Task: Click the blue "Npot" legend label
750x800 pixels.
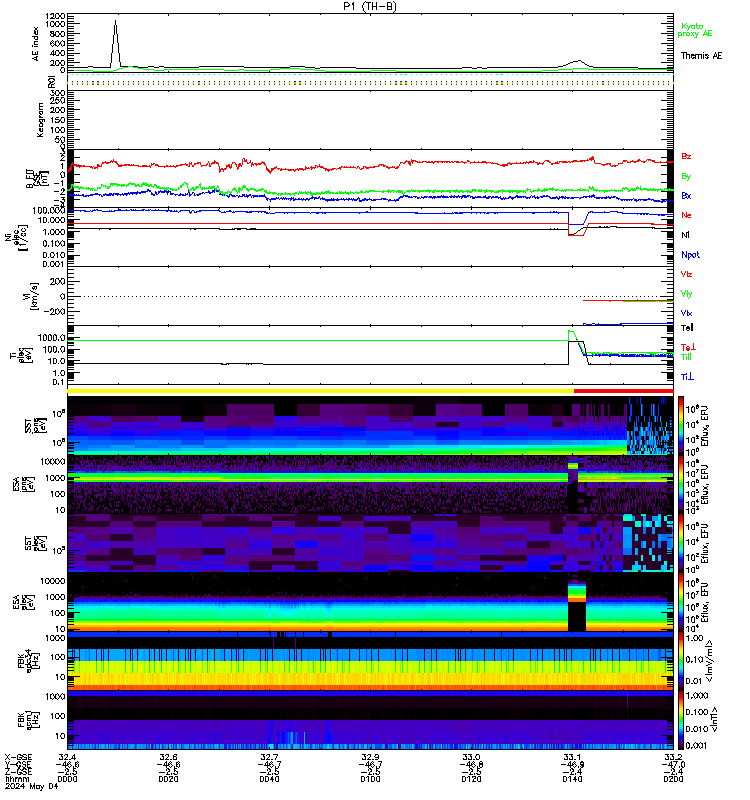Action: [690, 255]
